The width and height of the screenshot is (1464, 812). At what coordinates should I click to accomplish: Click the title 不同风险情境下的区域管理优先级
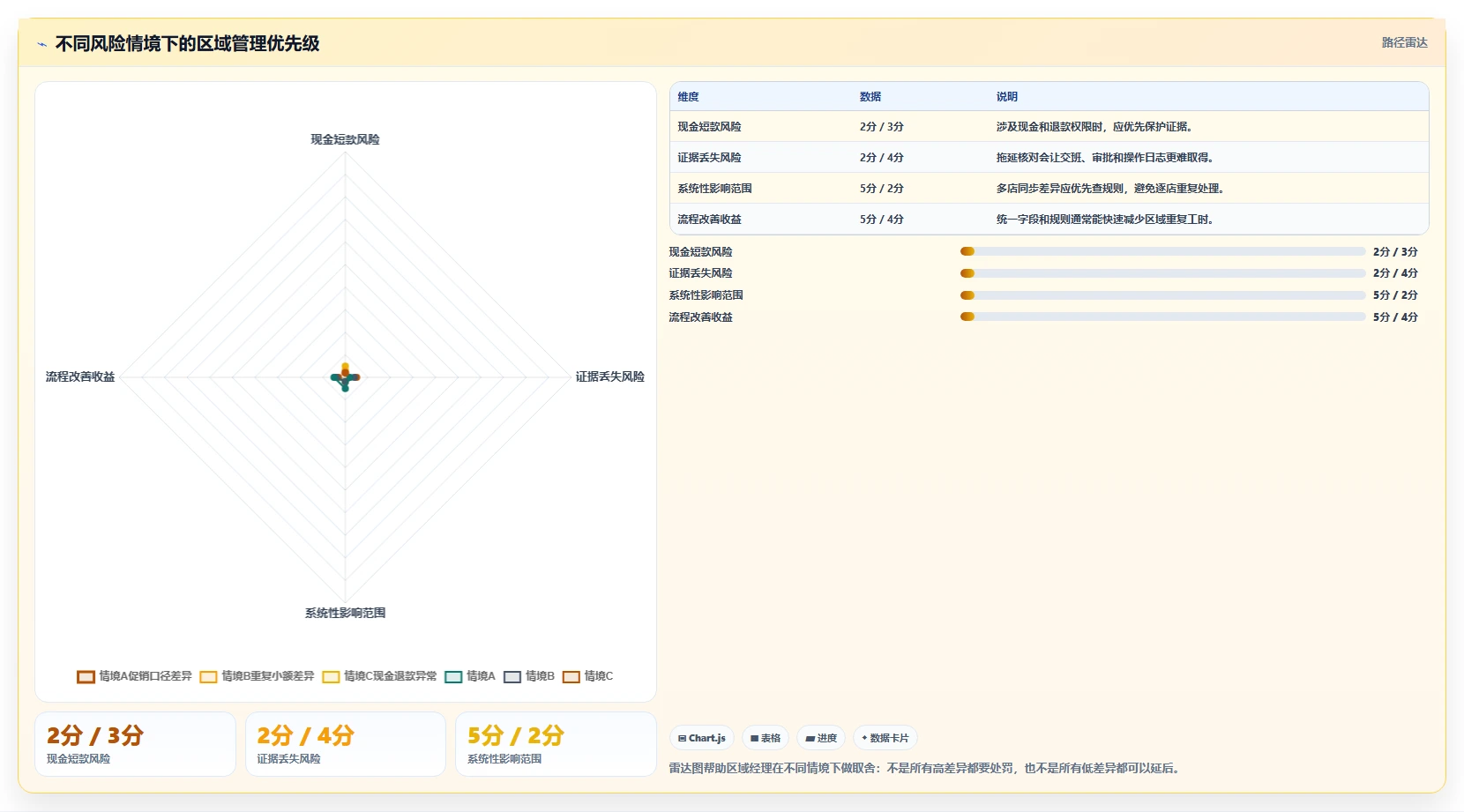(x=187, y=44)
